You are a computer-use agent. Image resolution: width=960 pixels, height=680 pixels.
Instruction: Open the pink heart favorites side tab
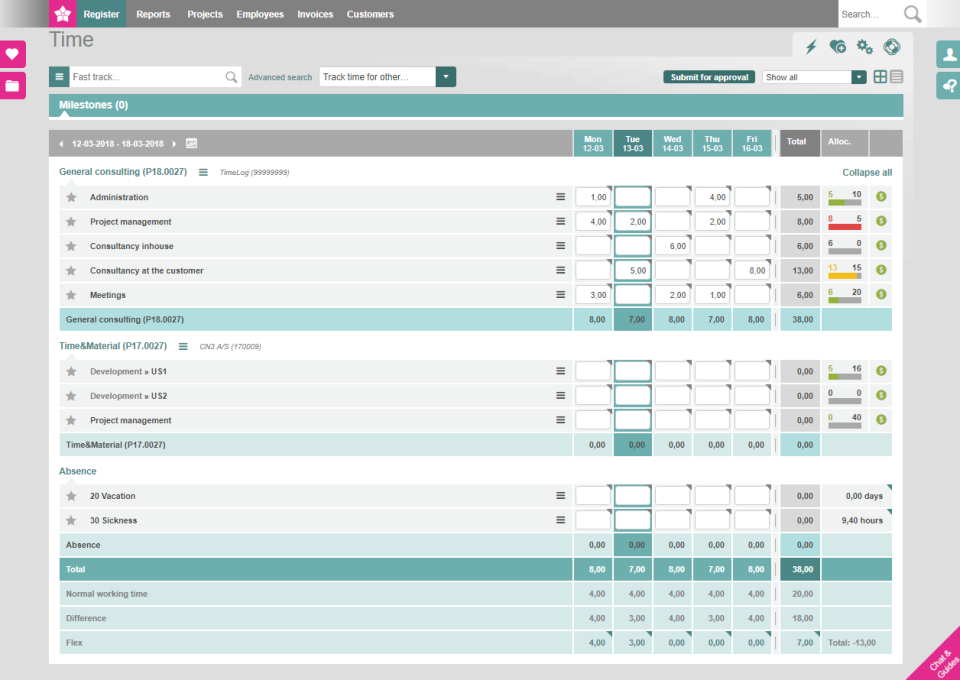coord(12,54)
